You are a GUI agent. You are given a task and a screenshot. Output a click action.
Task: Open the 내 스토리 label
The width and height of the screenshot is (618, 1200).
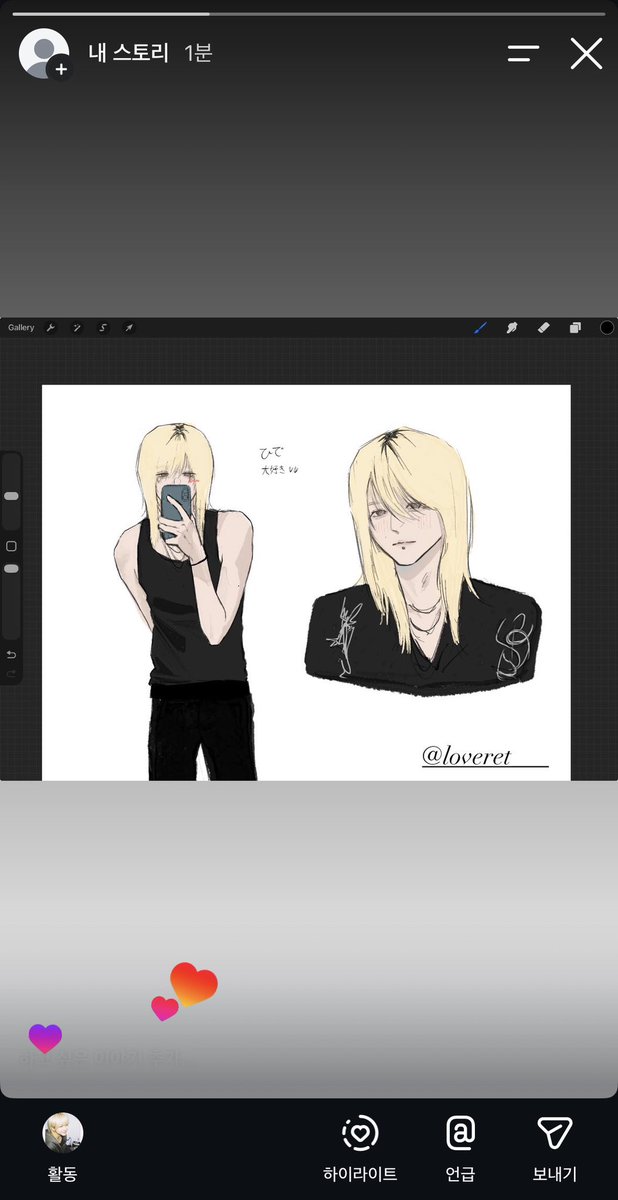(x=130, y=53)
